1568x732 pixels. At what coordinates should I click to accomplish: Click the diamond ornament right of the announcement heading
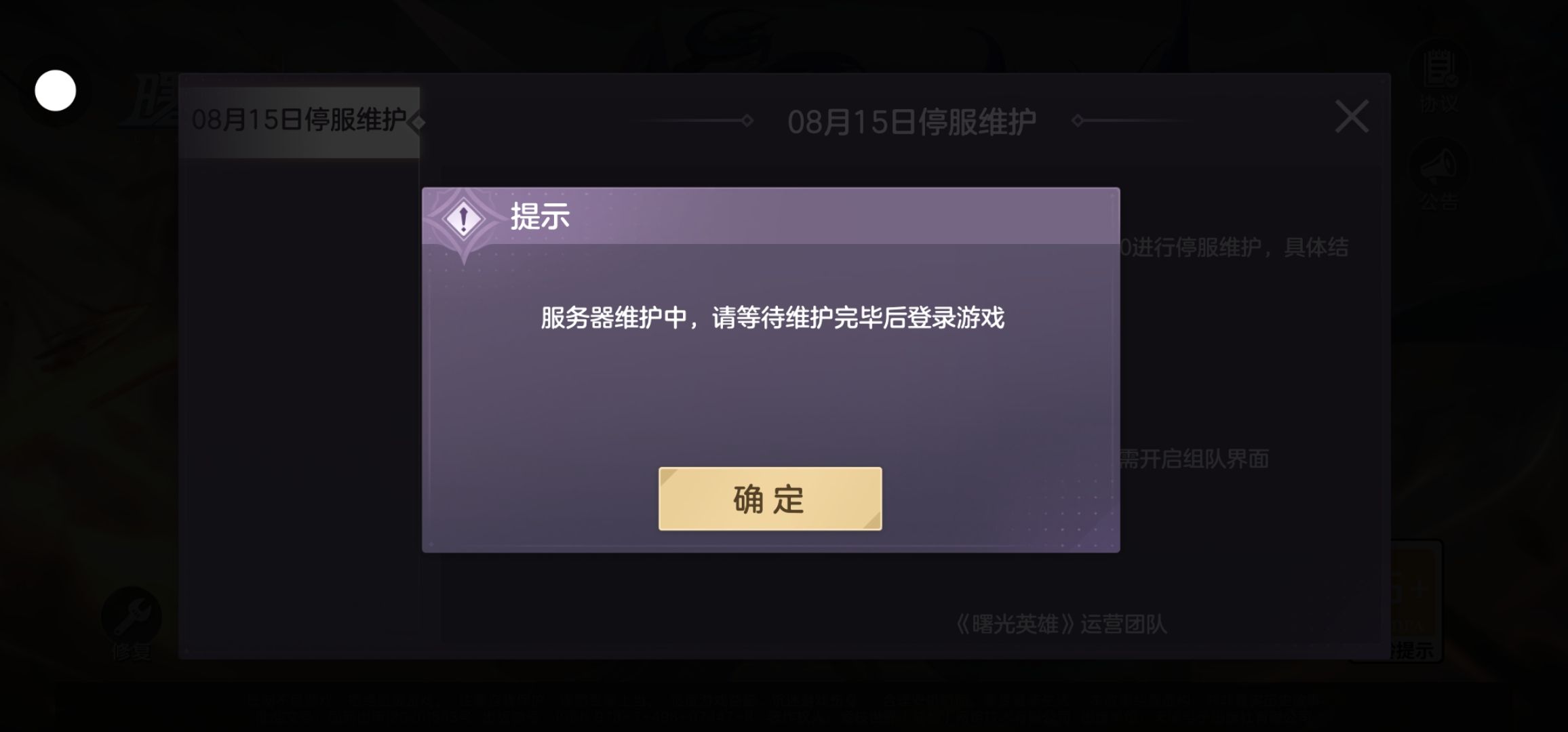click(1078, 121)
